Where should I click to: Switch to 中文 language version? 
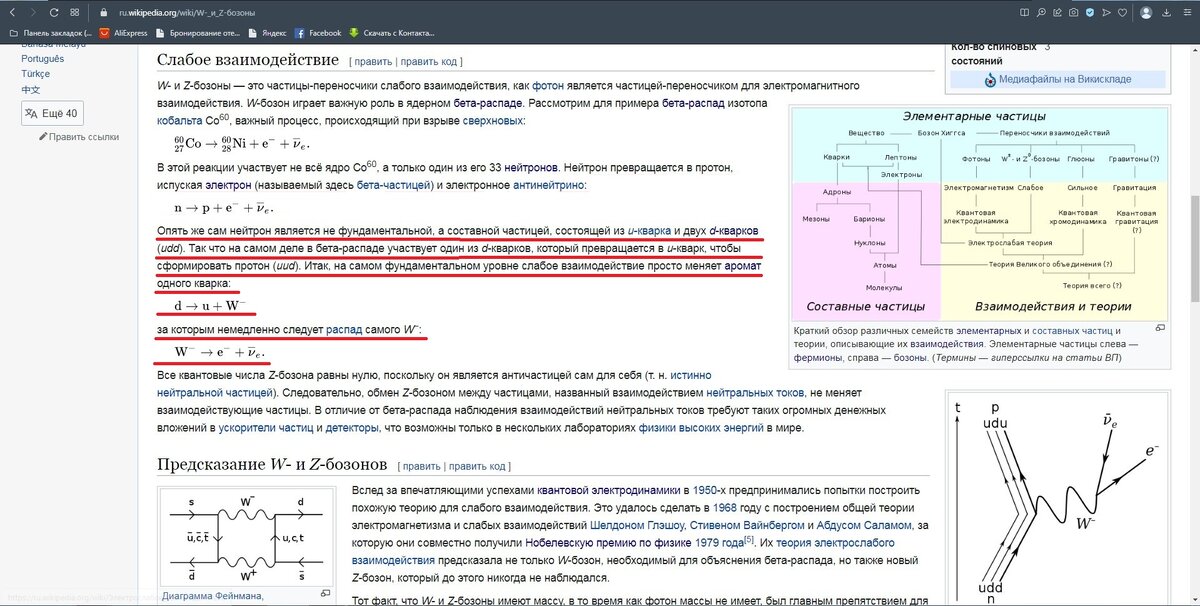(x=31, y=89)
